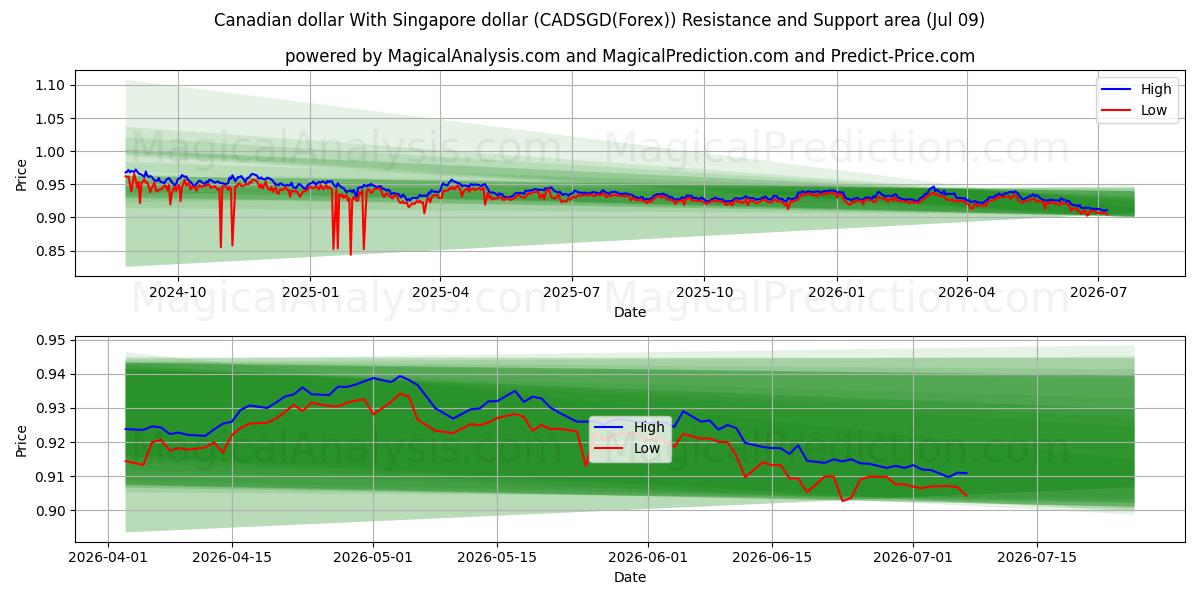This screenshot has height=600, width=1200.
Task: Click 'Low' in the bottom chart legend
Action: 647,448
